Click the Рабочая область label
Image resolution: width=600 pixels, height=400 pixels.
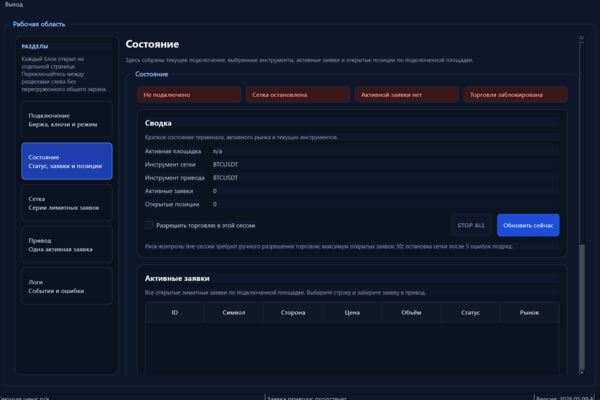tap(39, 24)
